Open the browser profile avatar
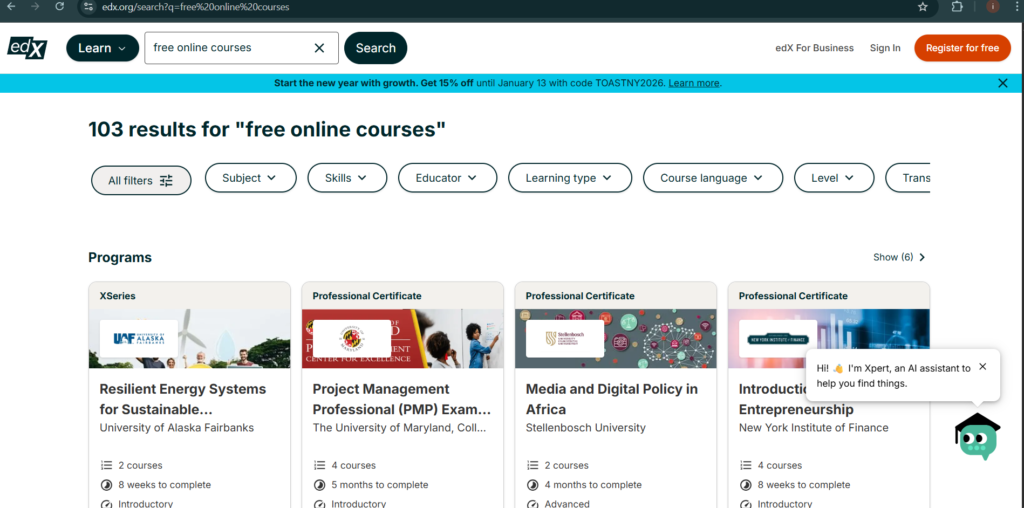 [993, 7]
